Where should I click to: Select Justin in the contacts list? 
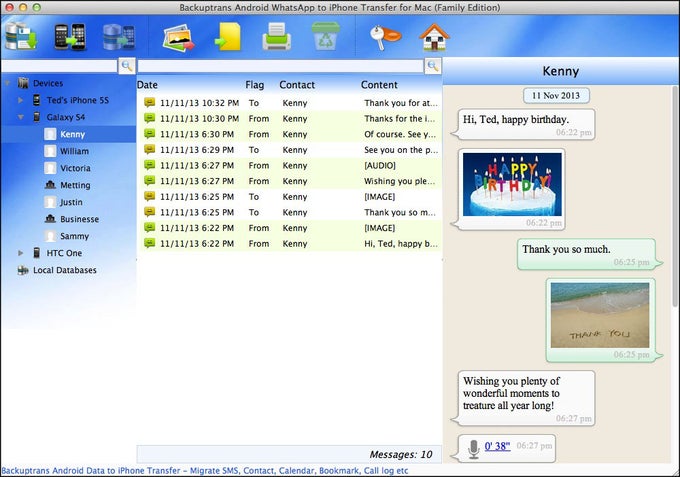pos(71,202)
